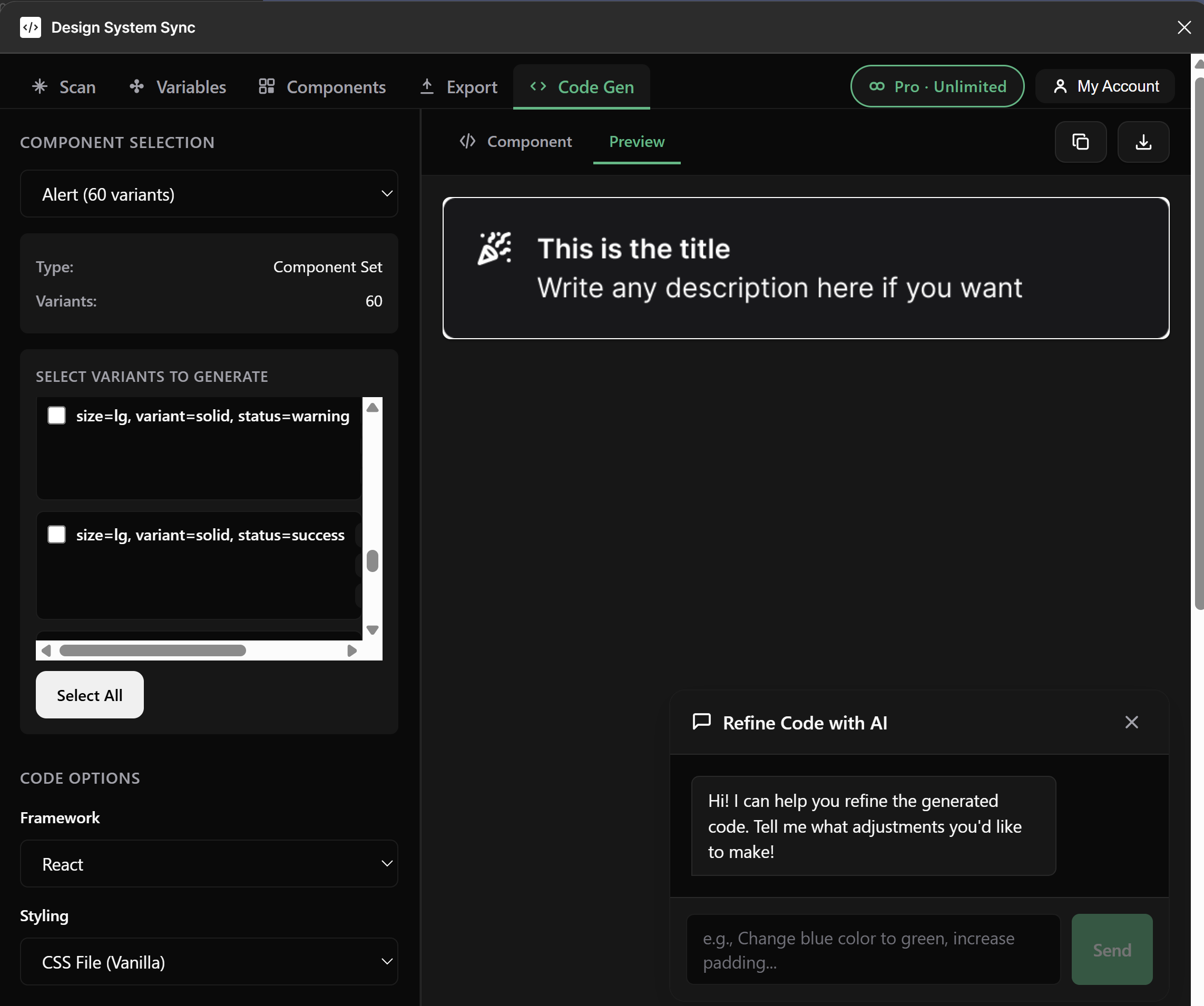This screenshot has width=1204, height=1006.
Task: Click the Refine Code chat bubble icon
Action: click(x=702, y=722)
